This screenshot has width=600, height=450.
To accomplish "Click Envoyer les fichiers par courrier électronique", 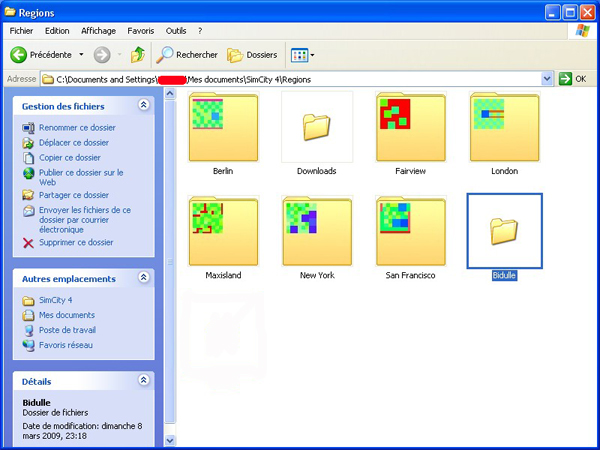I will (x=85, y=220).
